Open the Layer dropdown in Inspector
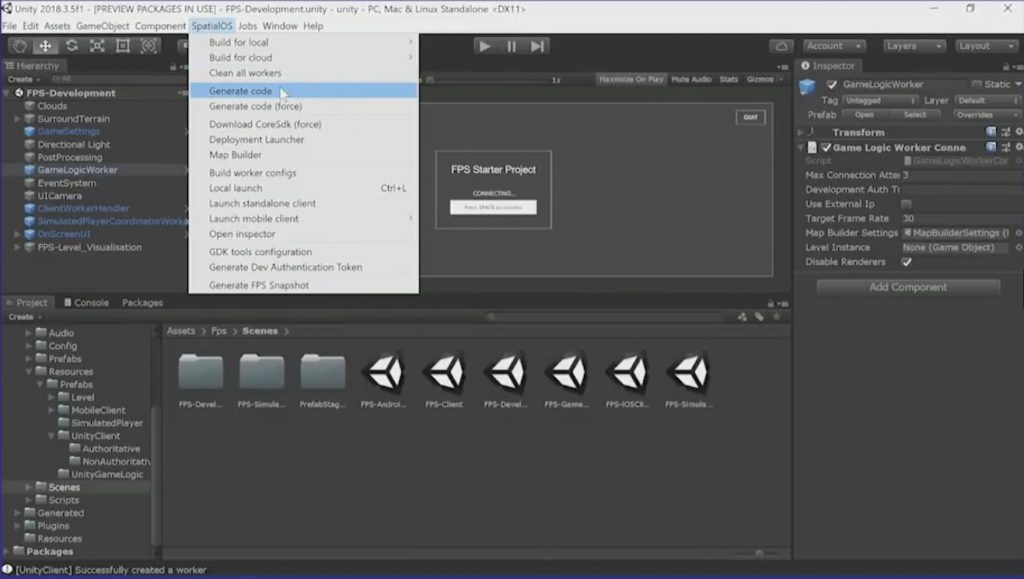 click(987, 101)
